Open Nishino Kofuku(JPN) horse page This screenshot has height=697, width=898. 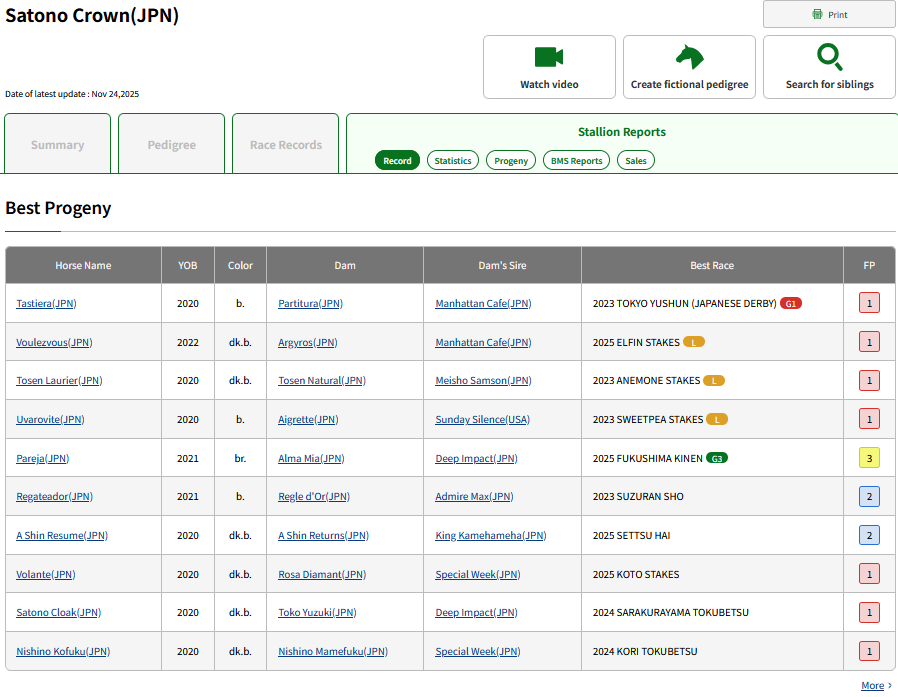coord(63,652)
